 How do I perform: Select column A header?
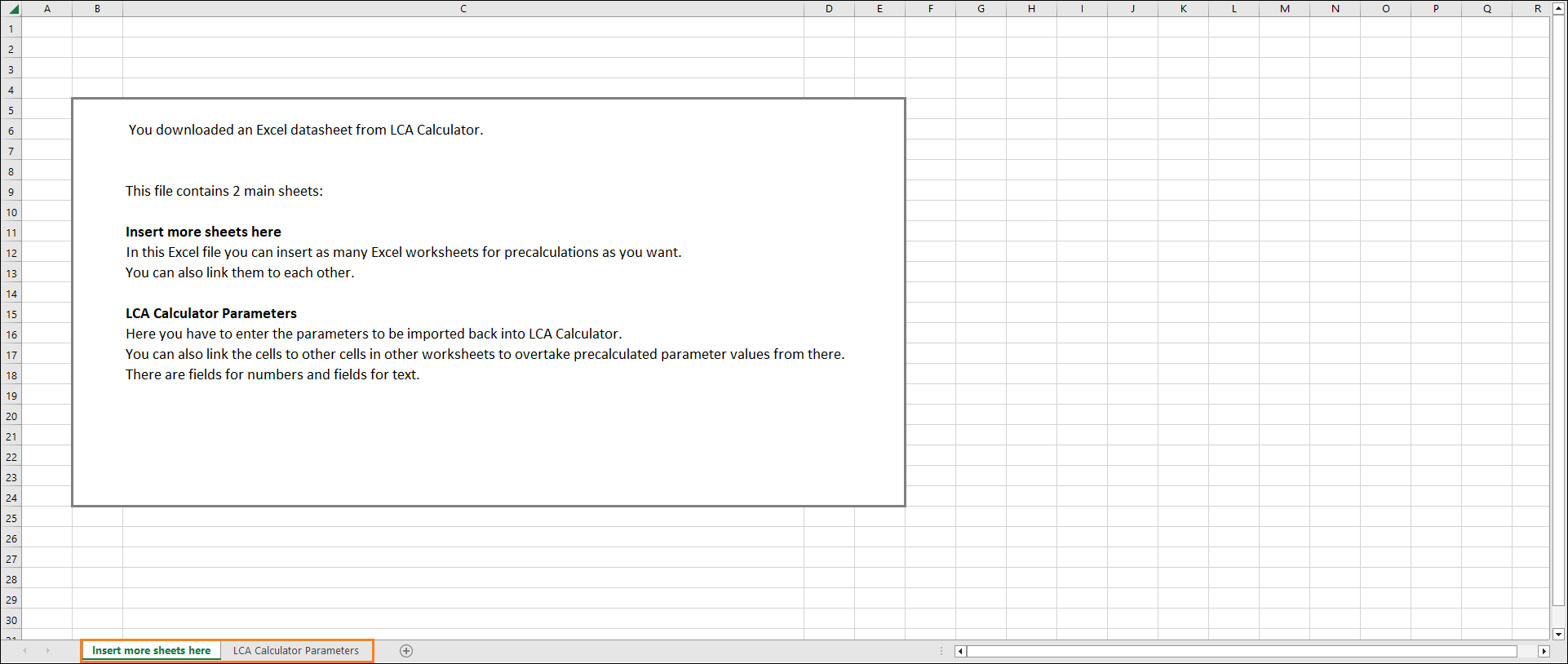[47, 9]
